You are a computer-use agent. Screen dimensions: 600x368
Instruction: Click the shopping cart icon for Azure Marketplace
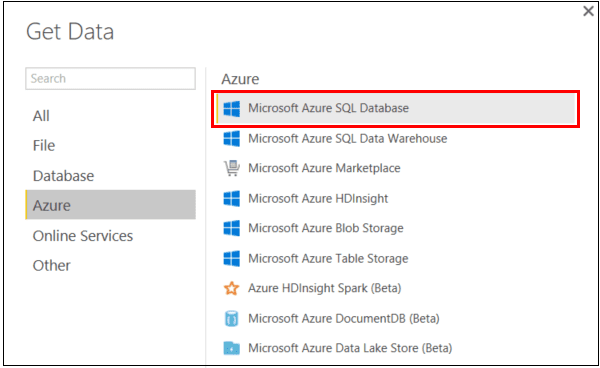coord(232,168)
